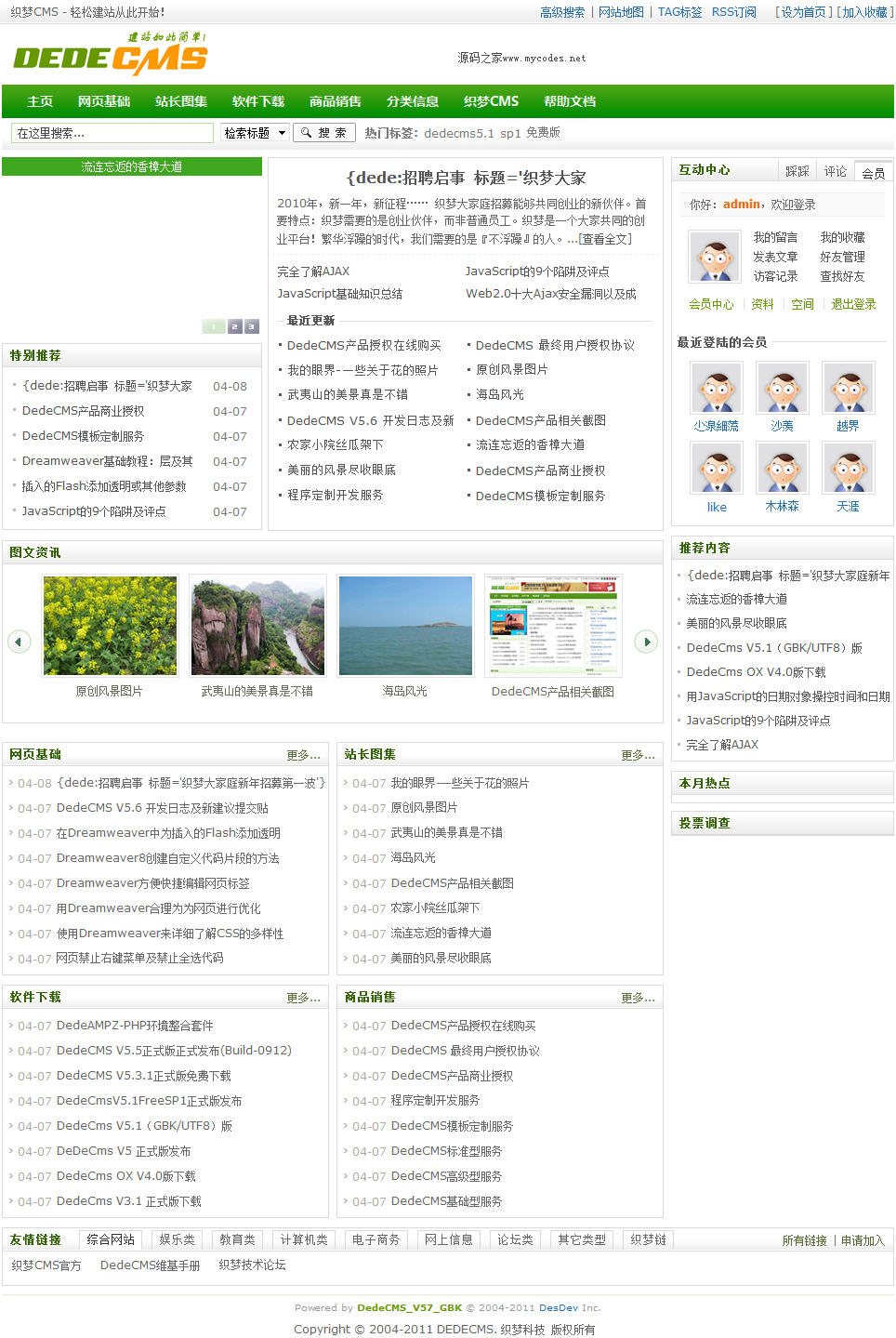Open the DedeCMS产品相关截图 thumbnail
This screenshot has width=896, height=1338.
click(553, 626)
